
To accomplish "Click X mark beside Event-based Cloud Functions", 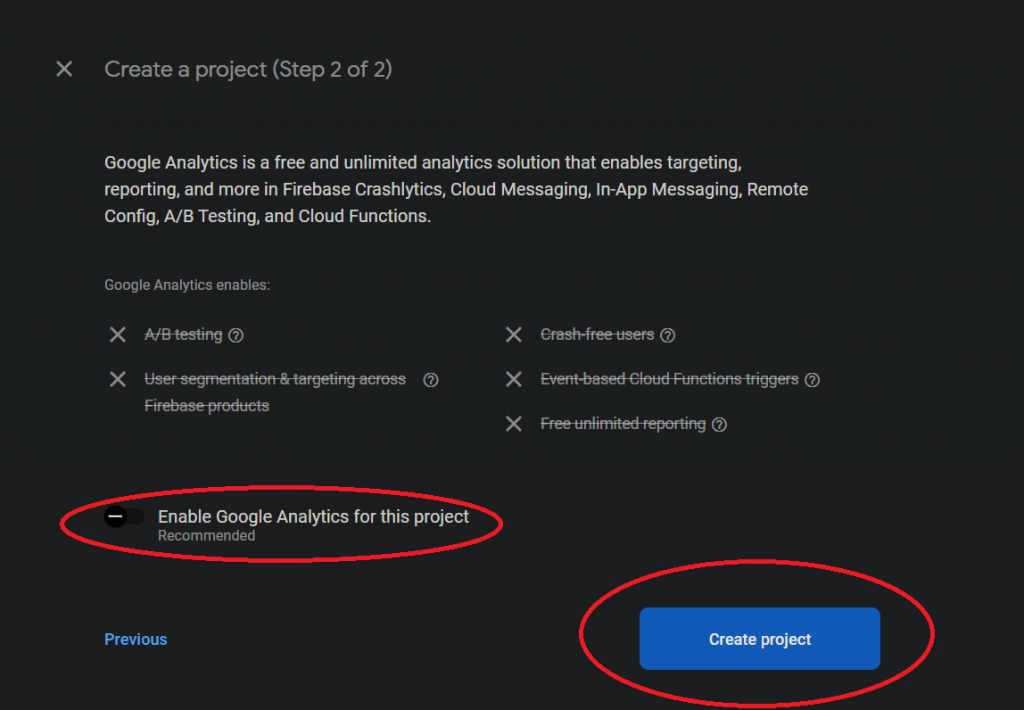I will (514, 379).
